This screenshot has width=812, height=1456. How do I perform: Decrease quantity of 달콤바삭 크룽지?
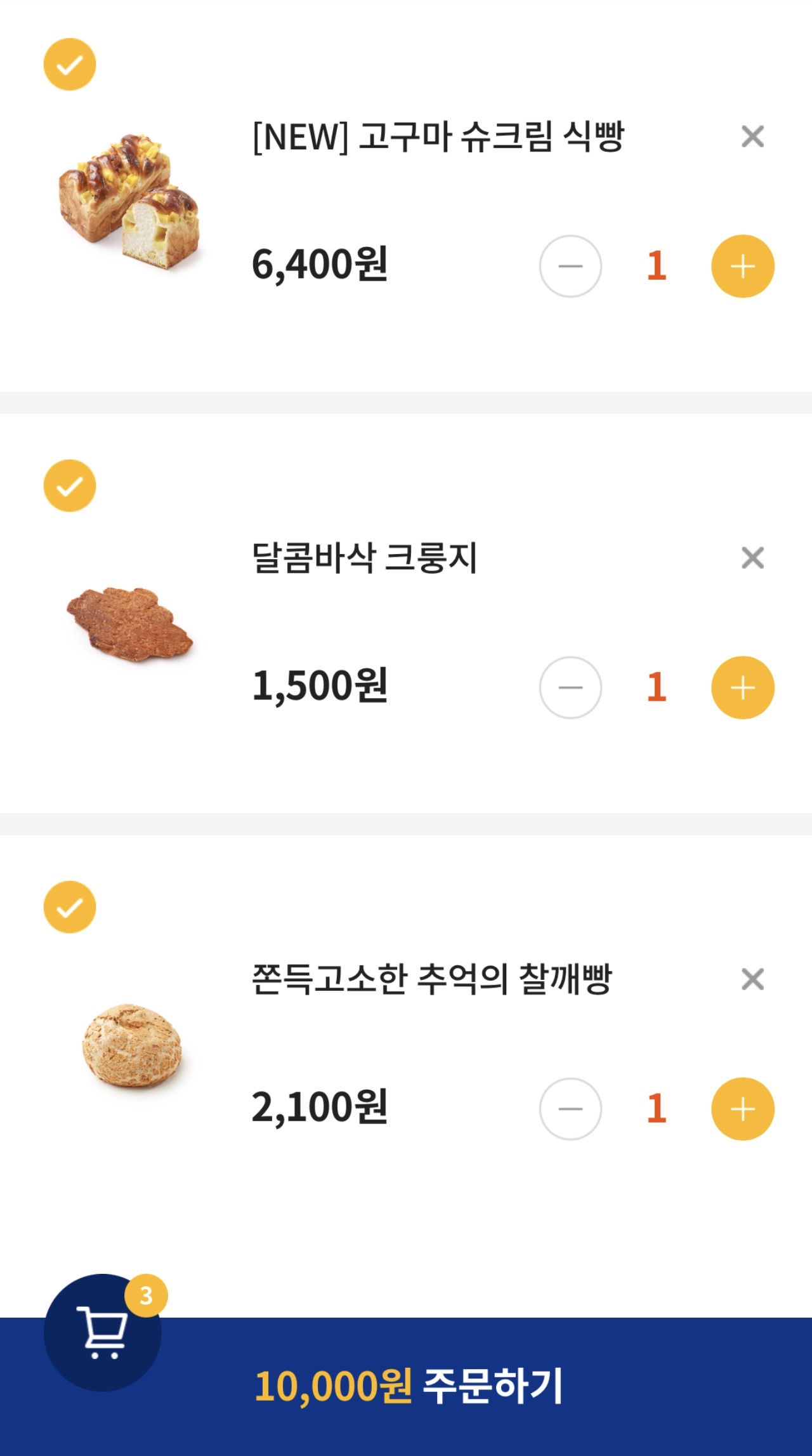570,687
